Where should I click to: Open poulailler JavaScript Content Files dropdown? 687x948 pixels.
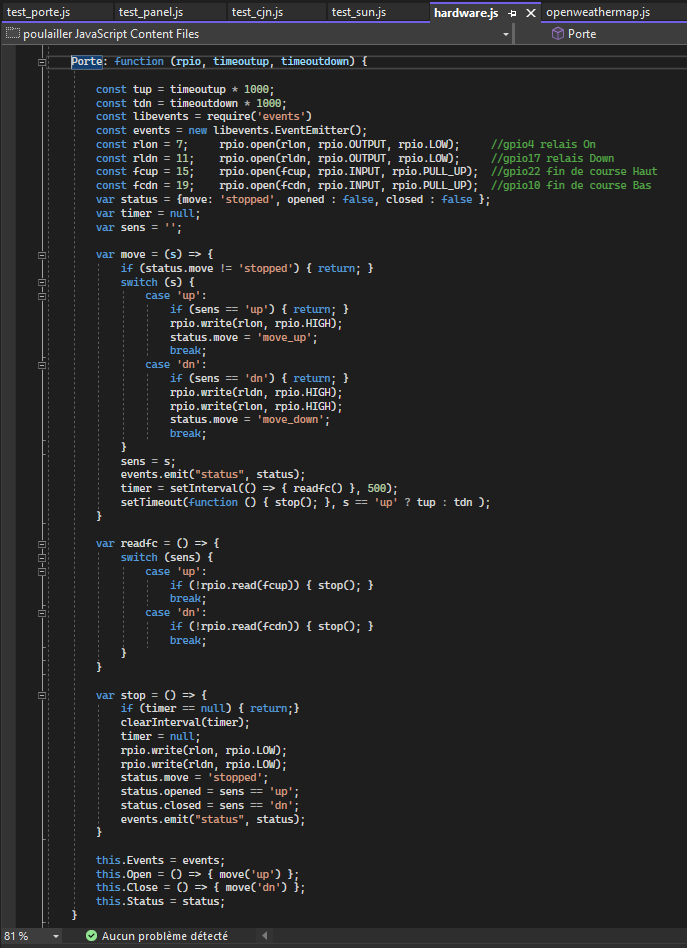pos(505,34)
